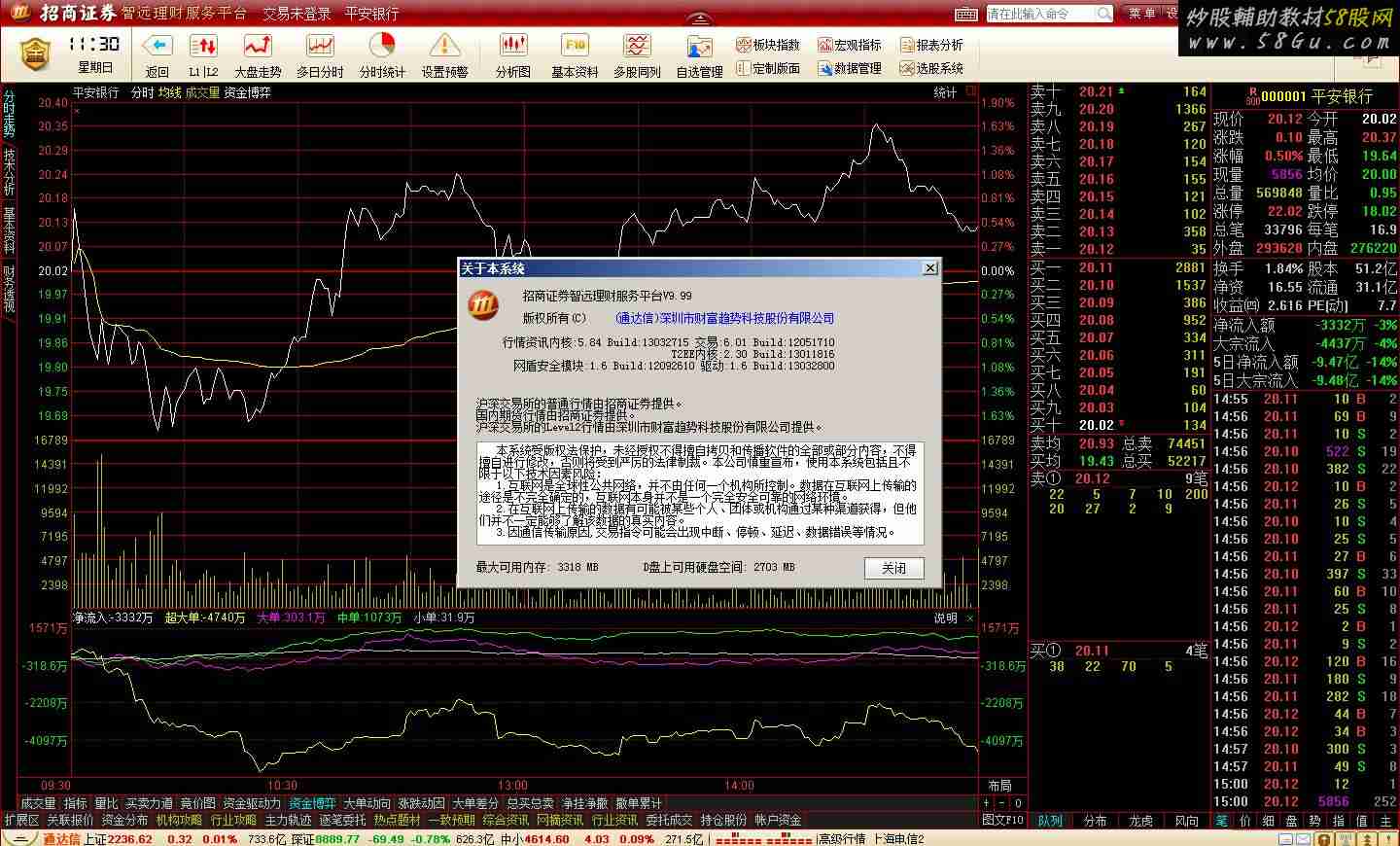Viewport: 1400px width, 846px height.
Task: Click the 布局 layout button
Action: [x=999, y=786]
